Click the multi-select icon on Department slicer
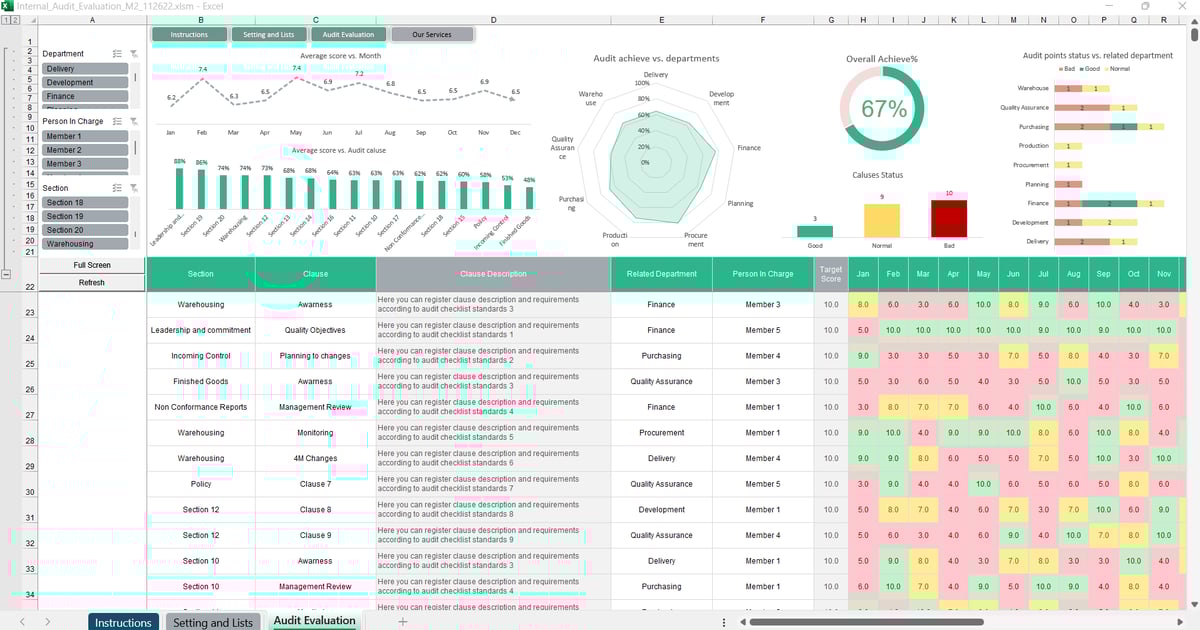Viewport: 1200px width, 630px height. pyautogui.click(x=116, y=54)
